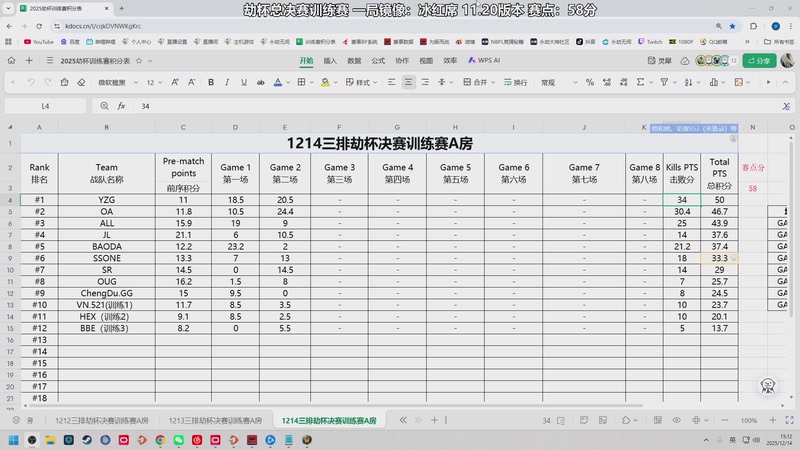Reload the page in browser
800x450 pixels.
tap(39, 26)
